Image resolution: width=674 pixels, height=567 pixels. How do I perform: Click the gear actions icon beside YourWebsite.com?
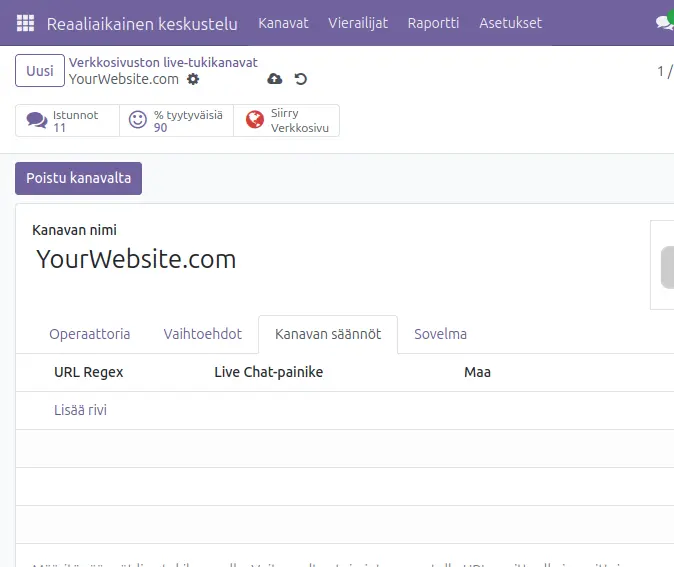click(x=193, y=79)
